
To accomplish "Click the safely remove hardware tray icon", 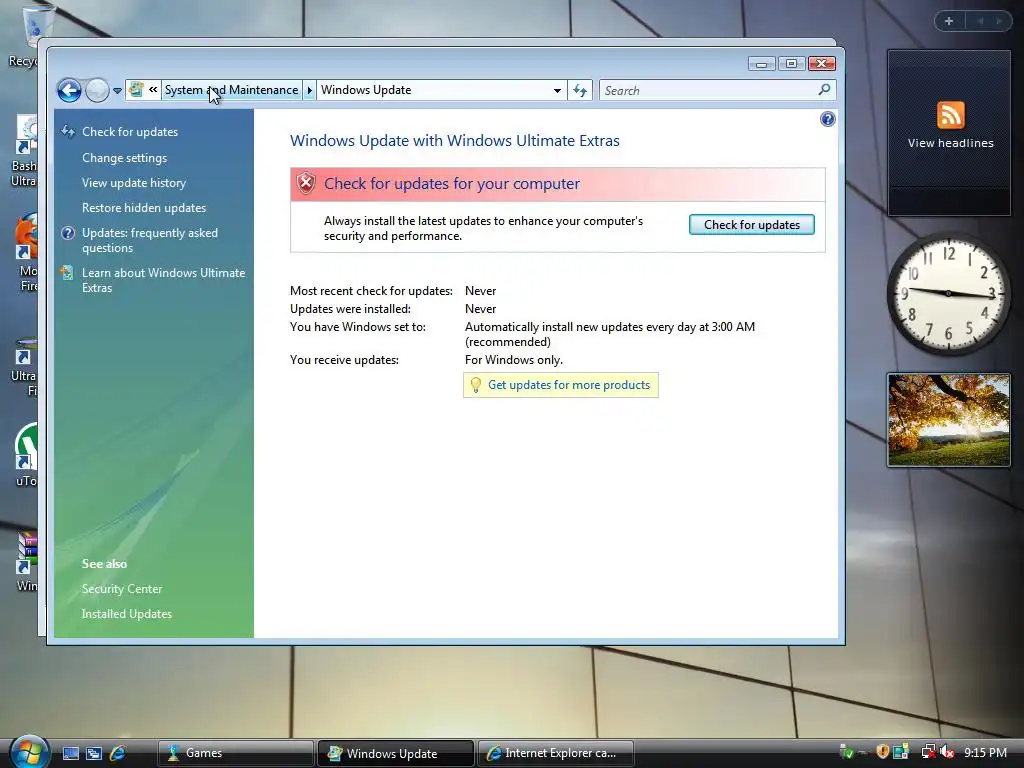I will [846, 753].
